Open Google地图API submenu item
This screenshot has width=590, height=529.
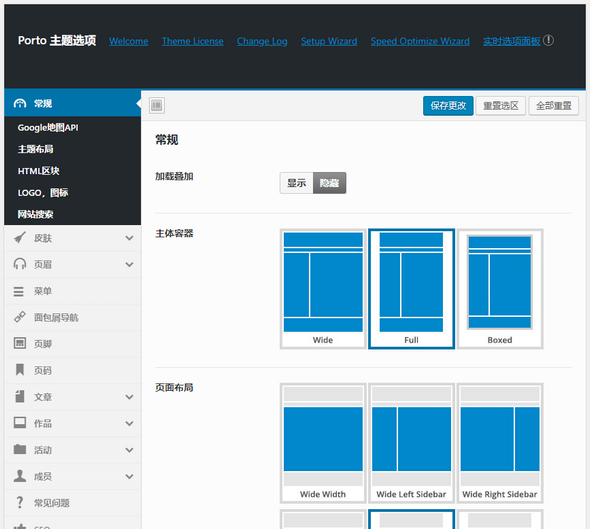tap(48, 128)
